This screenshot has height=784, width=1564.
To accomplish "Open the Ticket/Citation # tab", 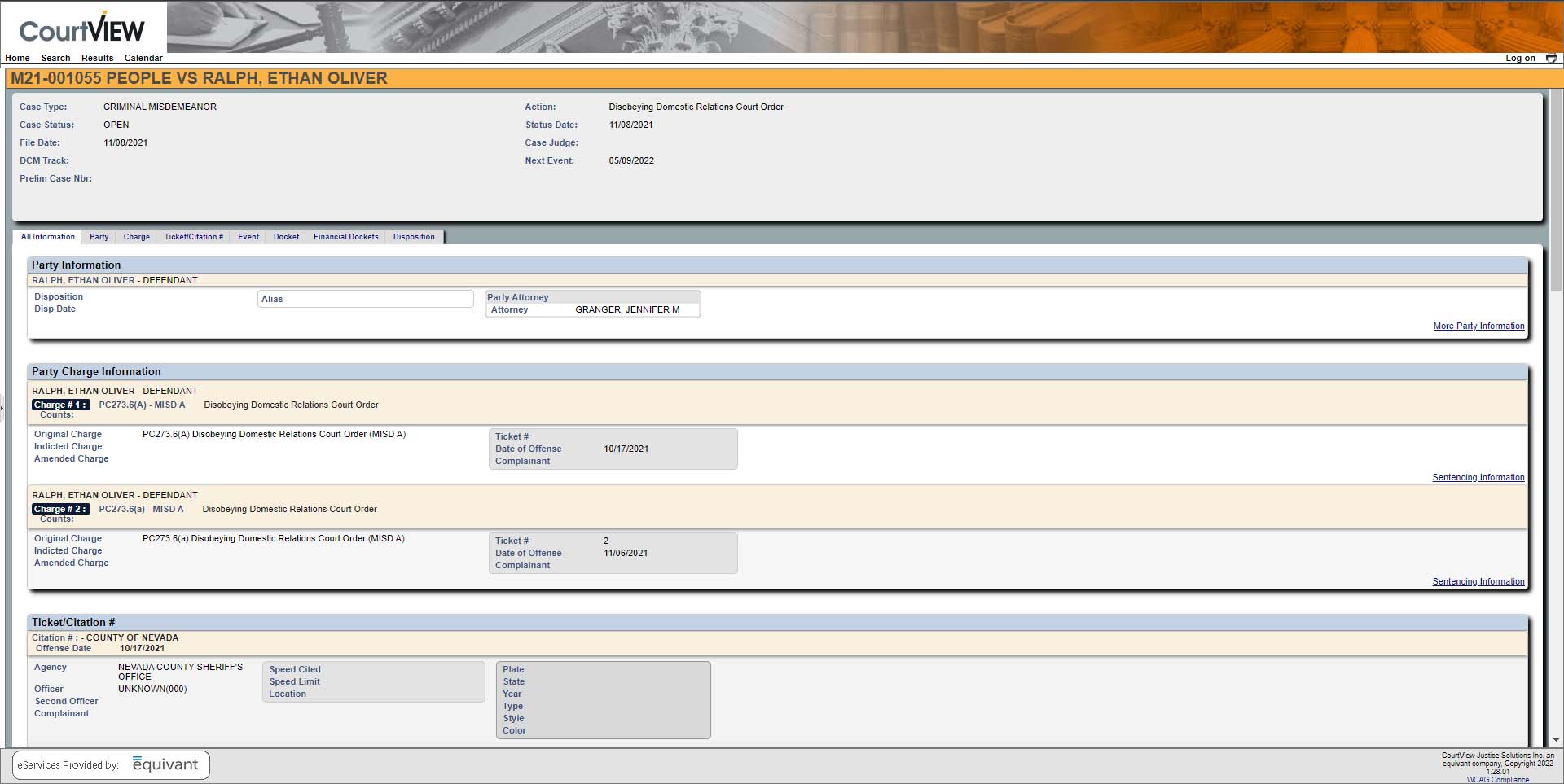I will click(x=194, y=237).
